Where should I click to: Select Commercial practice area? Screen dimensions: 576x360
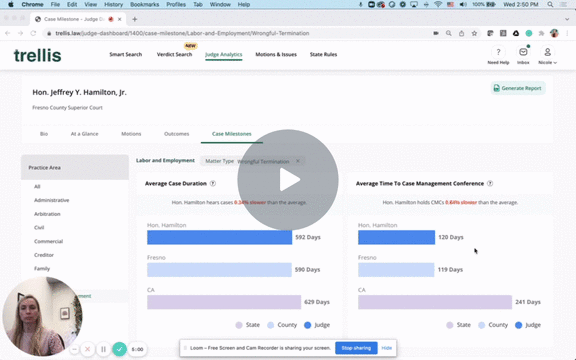tap(48, 241)
